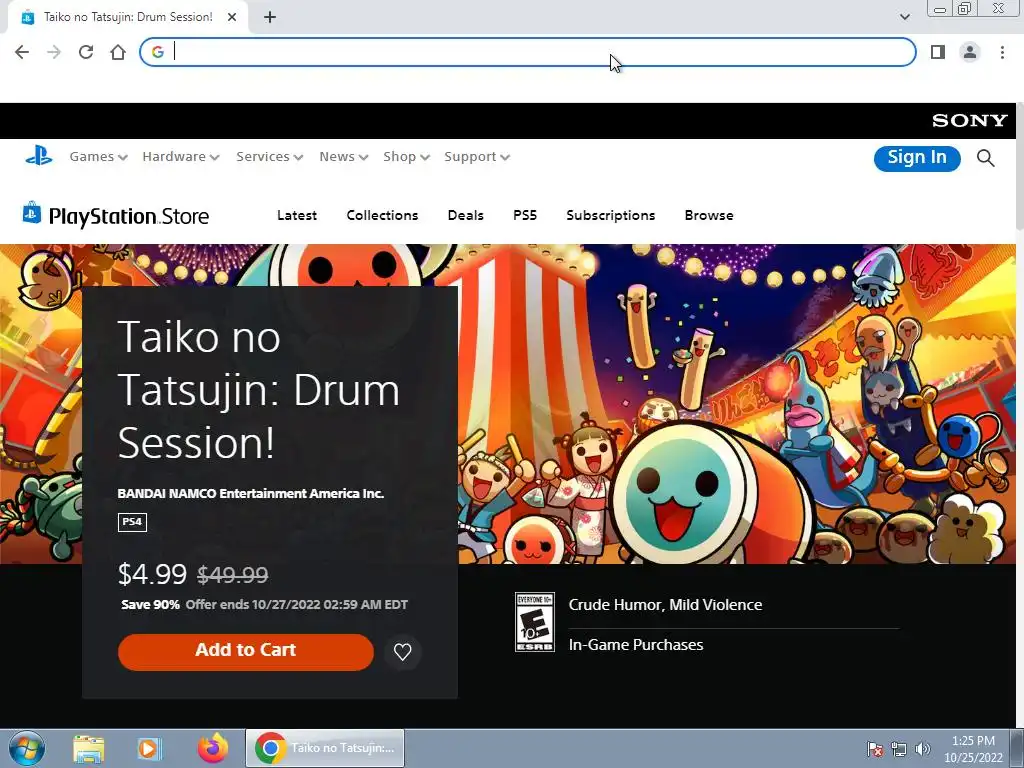Click the PlayStation logo icon

(x=39, y=156)
